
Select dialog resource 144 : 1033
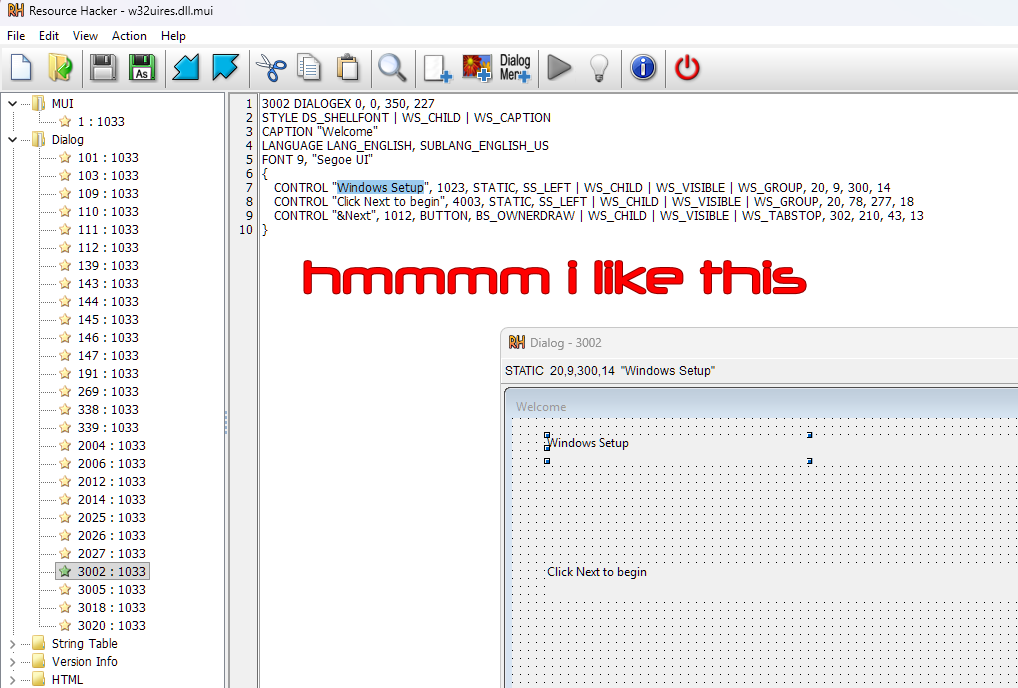pos(108,302)
